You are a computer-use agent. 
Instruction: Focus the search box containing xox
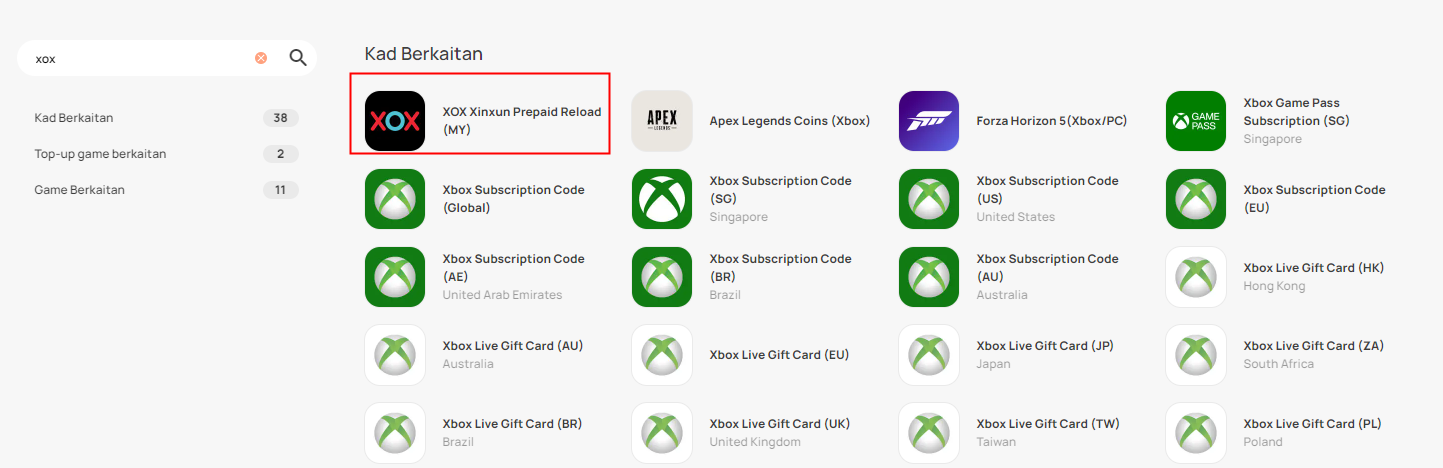140,58
